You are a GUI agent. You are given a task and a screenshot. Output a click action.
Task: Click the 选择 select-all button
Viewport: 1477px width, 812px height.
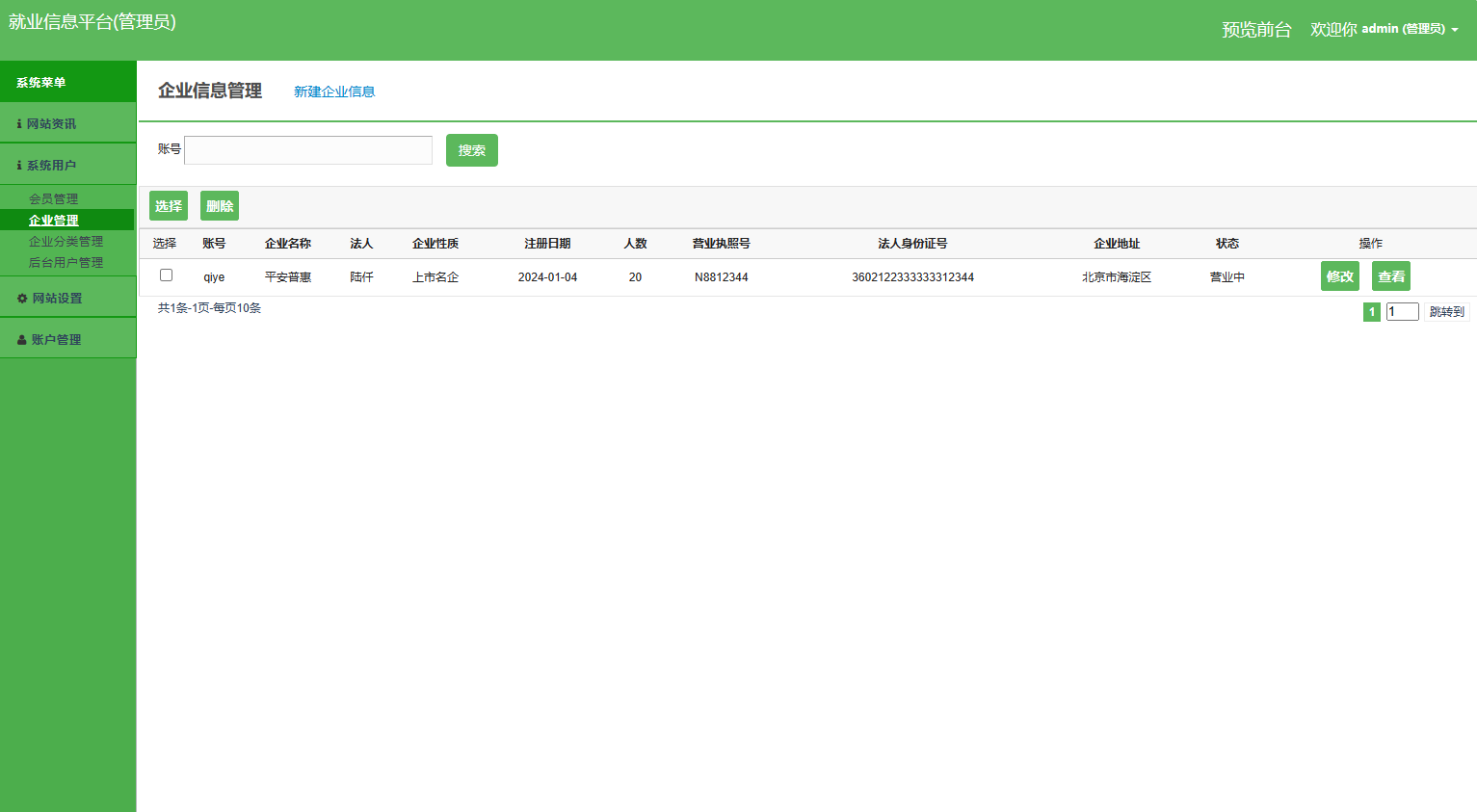click(169, 206)
